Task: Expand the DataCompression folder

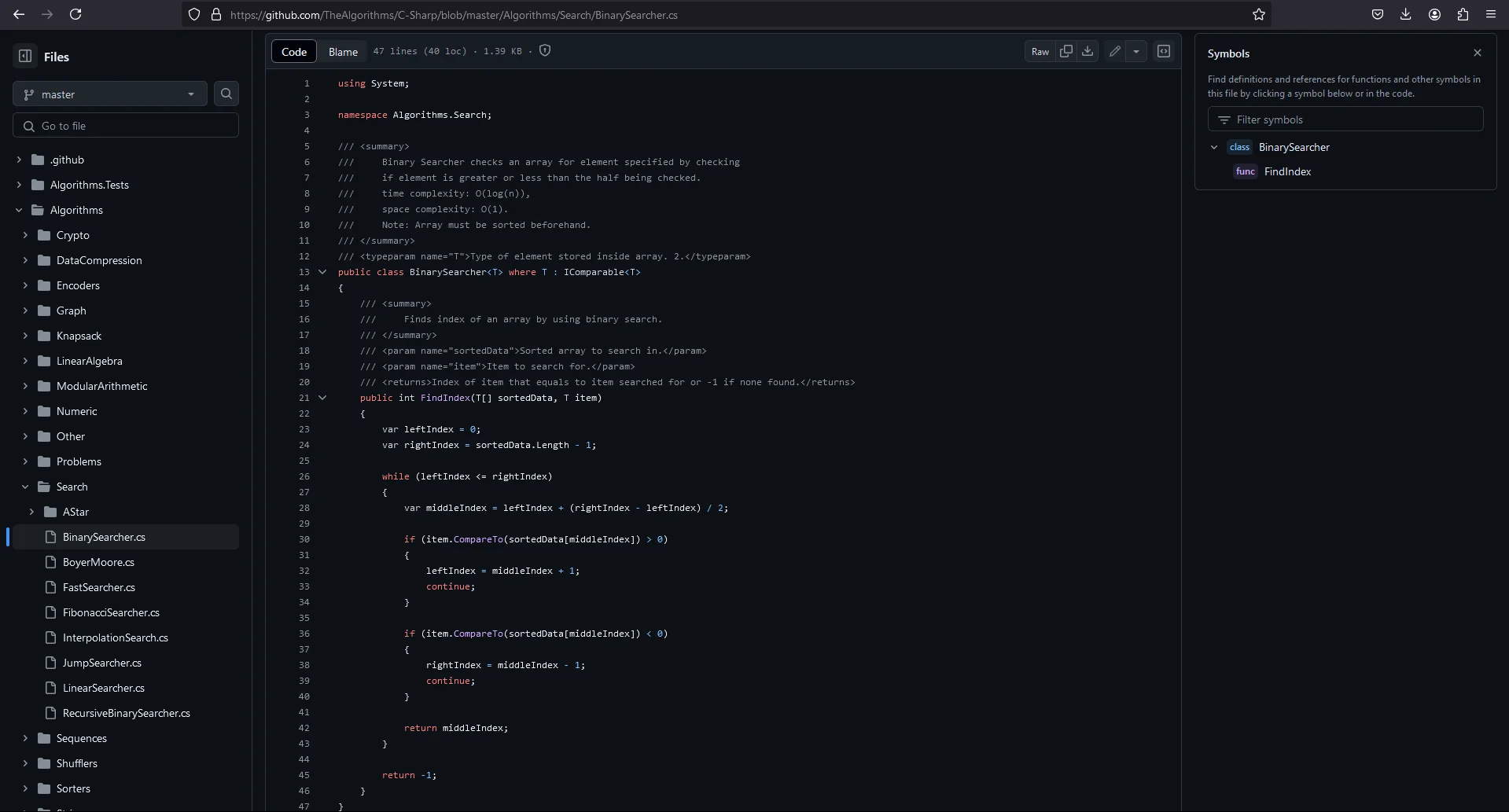Action: tap(25, 260)
